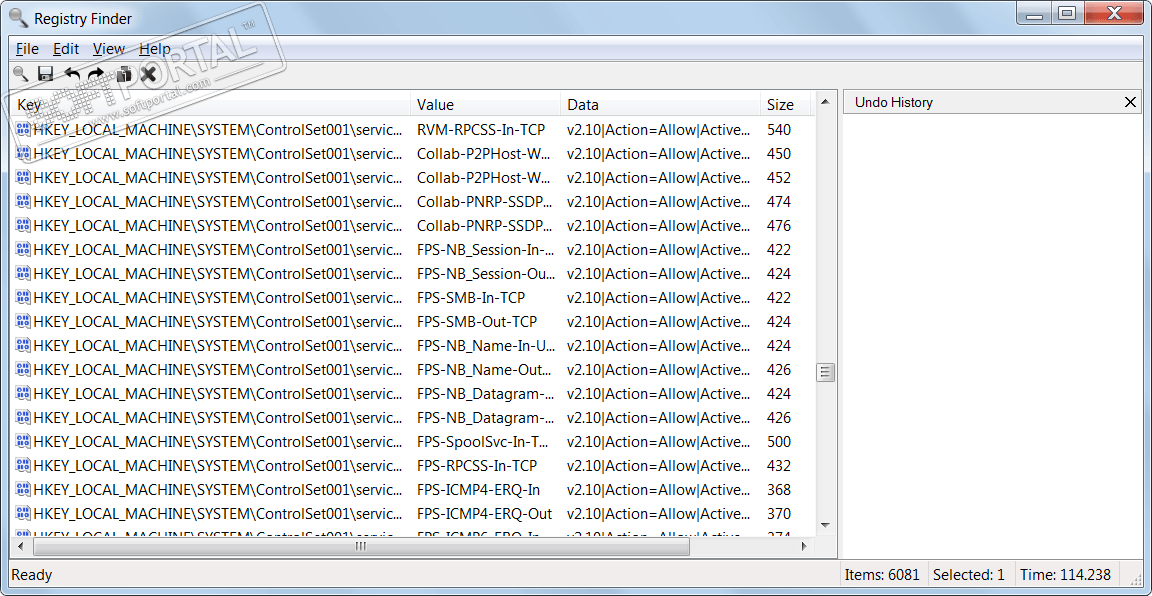
Task: Select the RVM-RPCSS-In-TCP value cell
Action: pyautogui.click(x=481, y=130)
